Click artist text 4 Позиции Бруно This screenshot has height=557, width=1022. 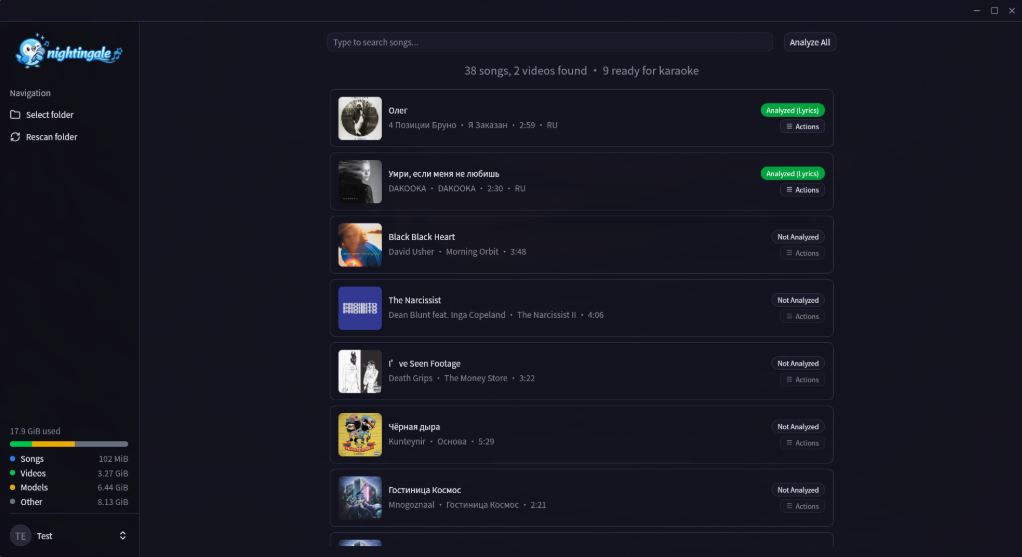(422, 125)
